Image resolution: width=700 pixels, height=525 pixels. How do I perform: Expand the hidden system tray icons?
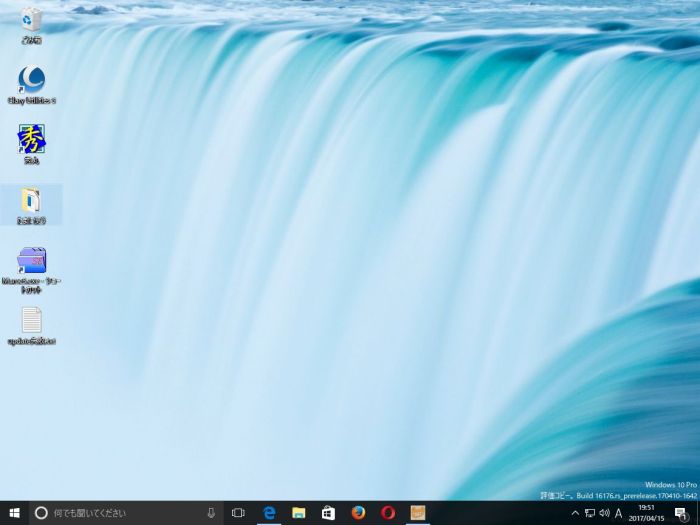575,512
